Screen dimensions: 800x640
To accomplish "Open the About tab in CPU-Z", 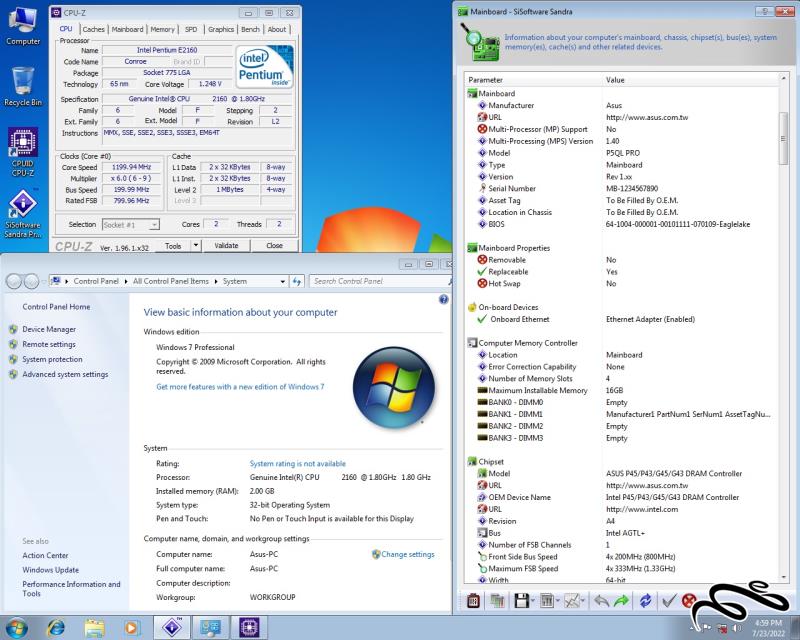I will [277, 29].
